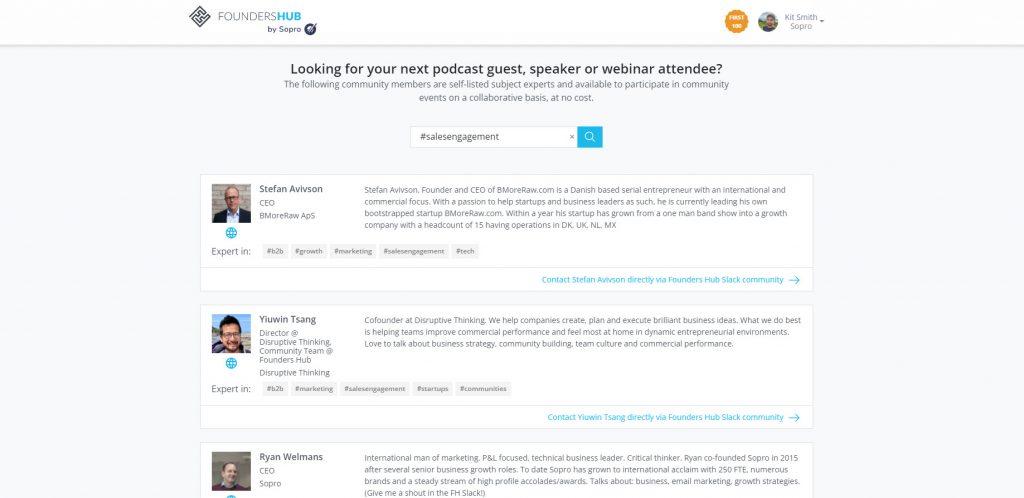Click Yiuwin Tsang's profile photo

(x=231, y=333)
